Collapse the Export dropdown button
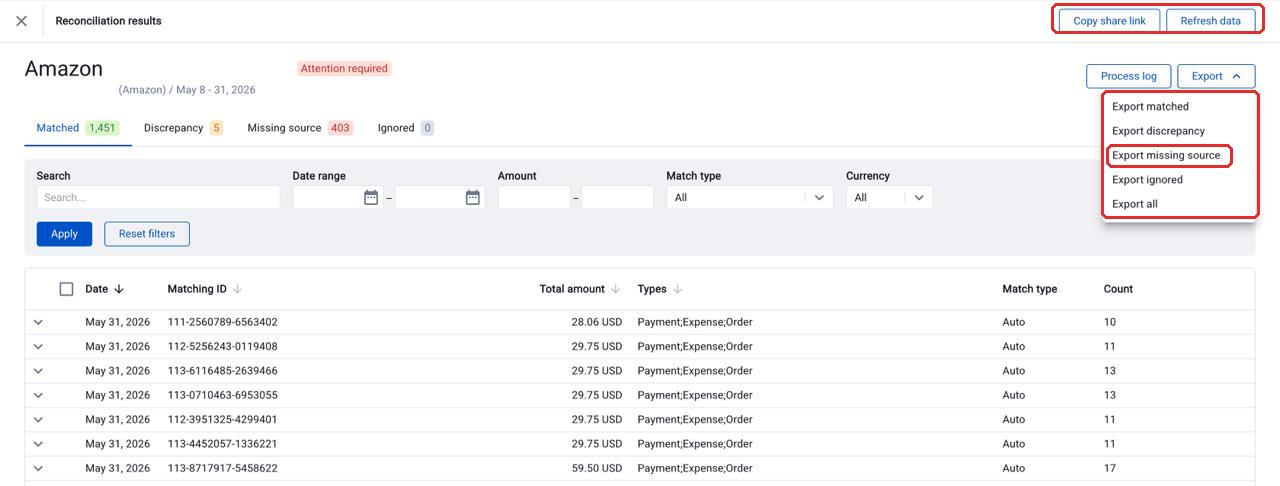Image resolution: width=1280 pixels, height=486 pixels. coord(1216,76)
